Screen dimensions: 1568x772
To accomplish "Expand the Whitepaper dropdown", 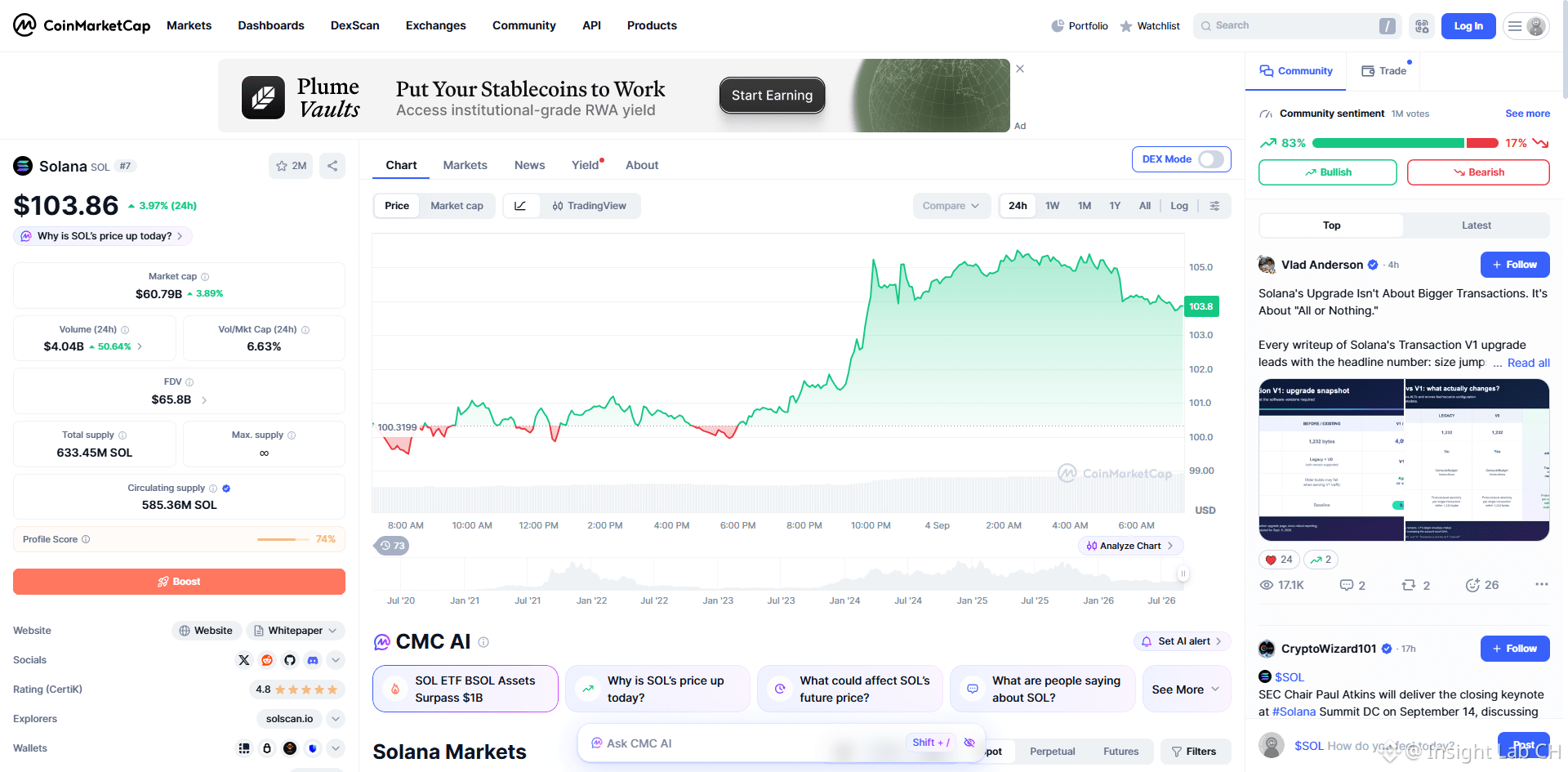I will 295,631.
